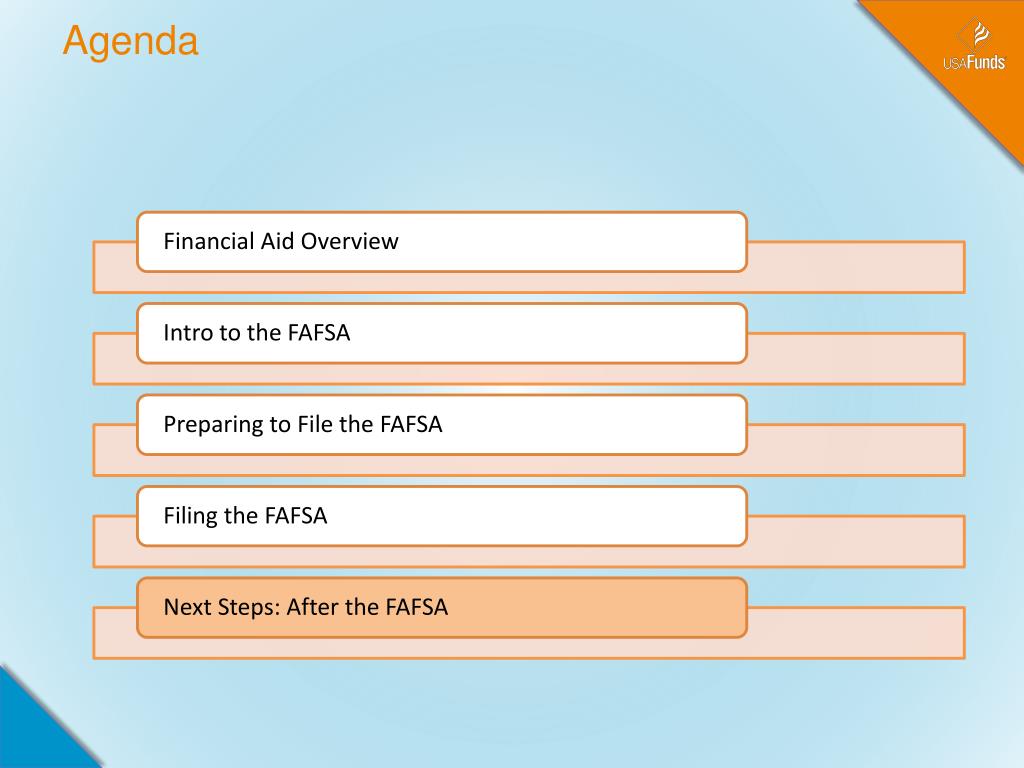The image size is (1024, 768).
Task: Click pale bar behind Filing the FAFSA
Action: click(856, 541)
